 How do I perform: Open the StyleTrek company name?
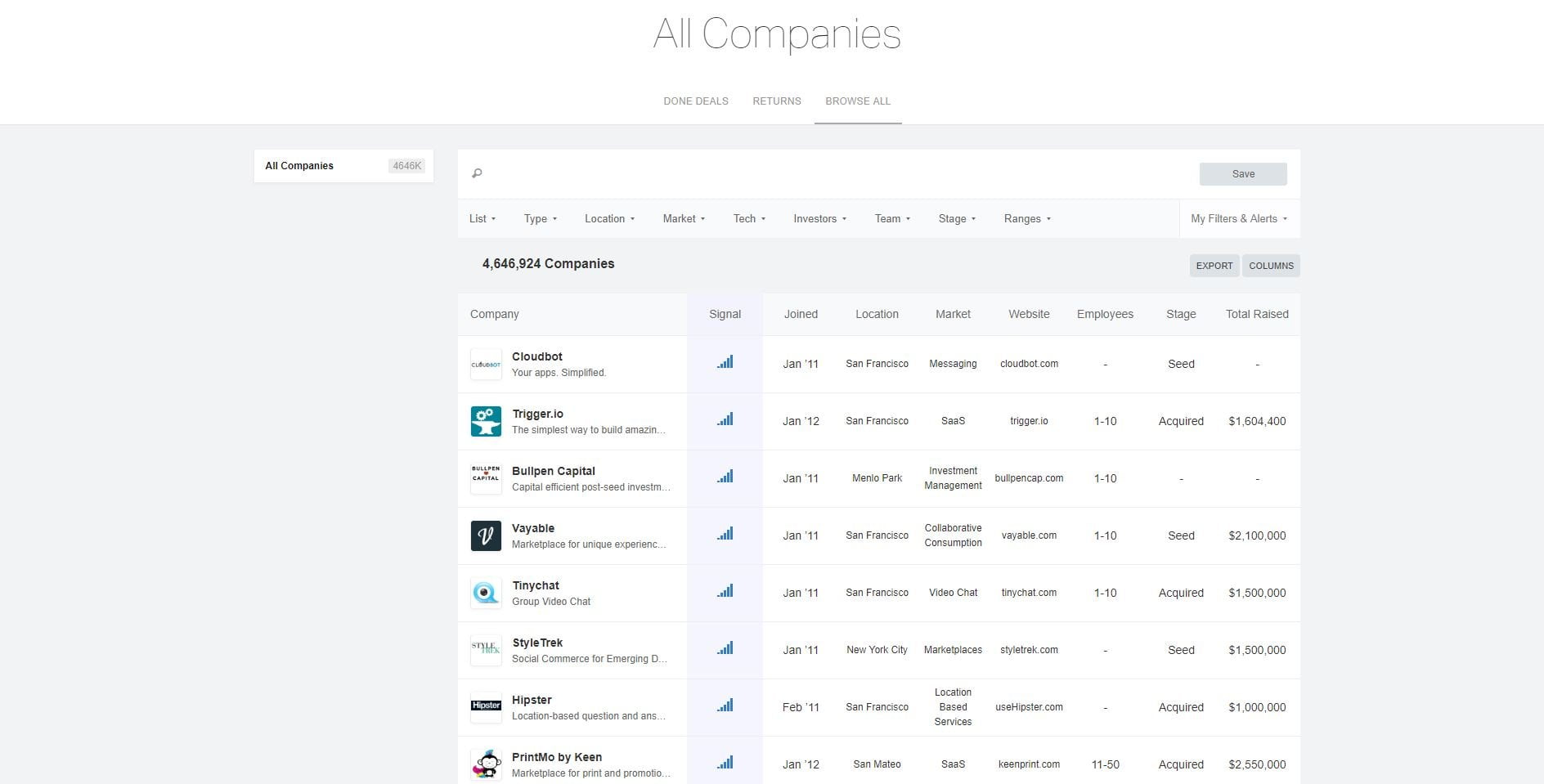[x=537, y=643]
